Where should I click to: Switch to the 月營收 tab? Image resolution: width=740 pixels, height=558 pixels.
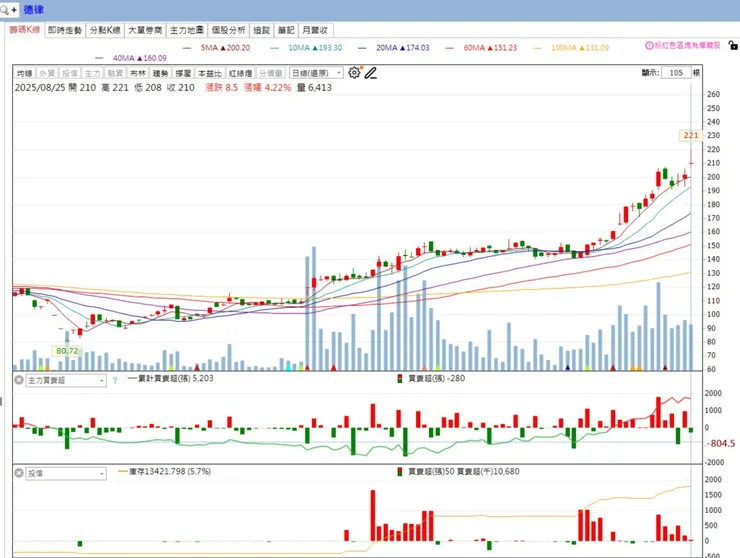point(315,30)
